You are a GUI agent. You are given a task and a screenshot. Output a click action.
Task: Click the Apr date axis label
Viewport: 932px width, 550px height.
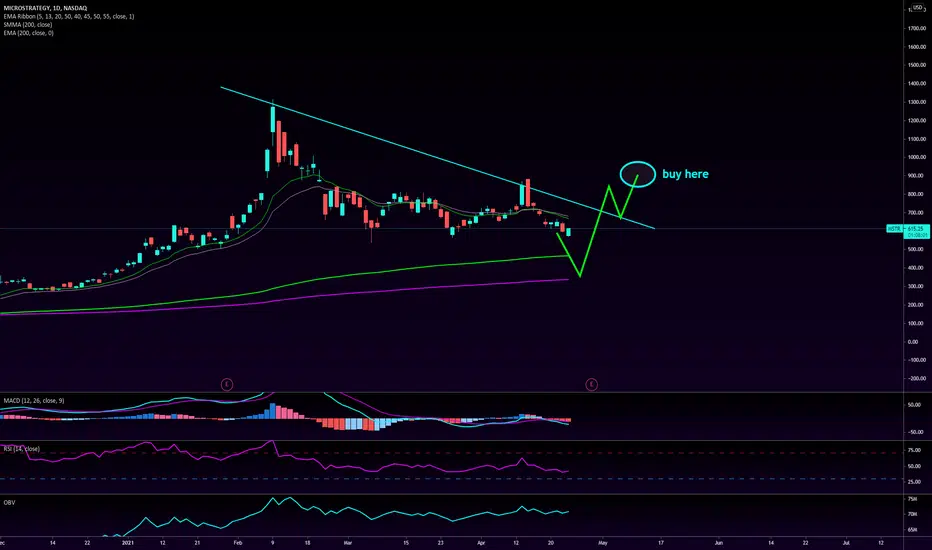tap(481, 543)
